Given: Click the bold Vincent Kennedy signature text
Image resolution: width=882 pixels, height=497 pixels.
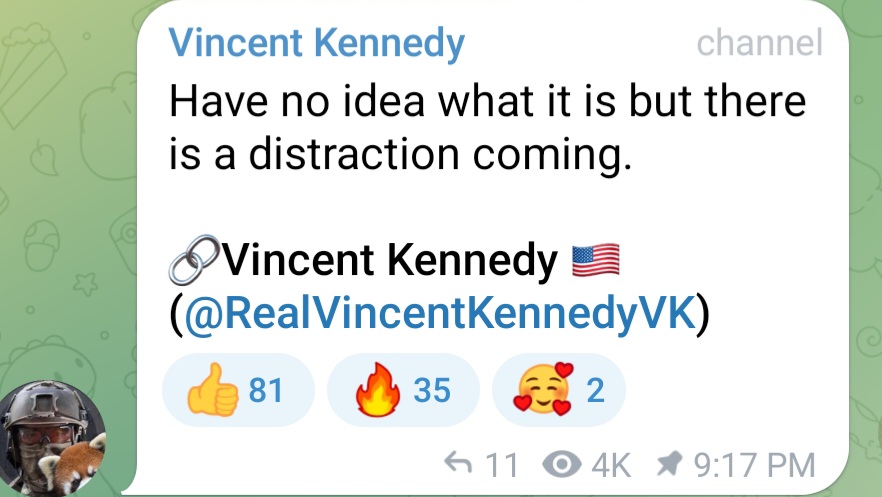Looking at the screenshot, I should tap(390, 262).
